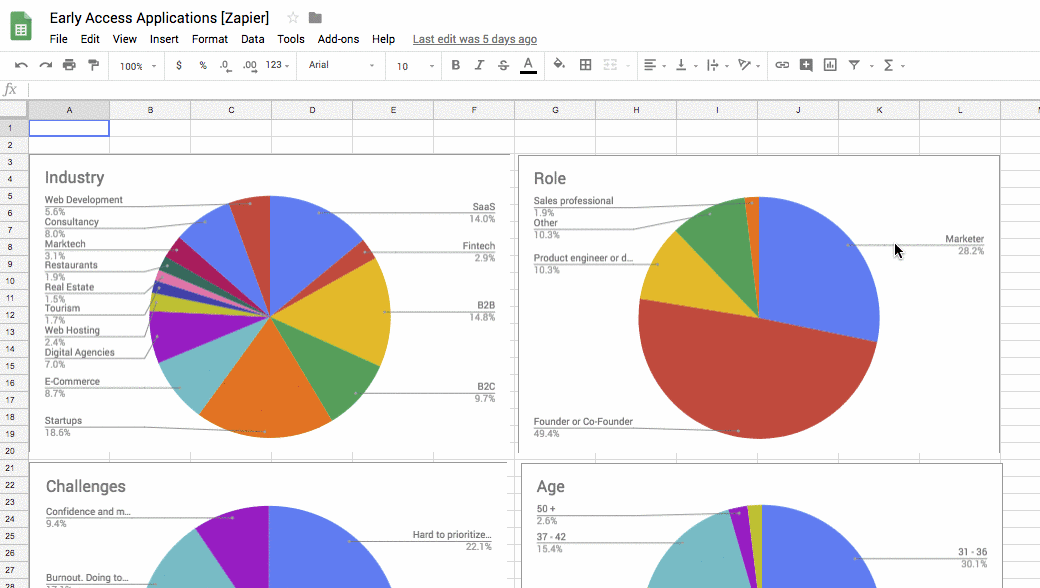Click the Undo arrow icon

(x=21, y=65)
